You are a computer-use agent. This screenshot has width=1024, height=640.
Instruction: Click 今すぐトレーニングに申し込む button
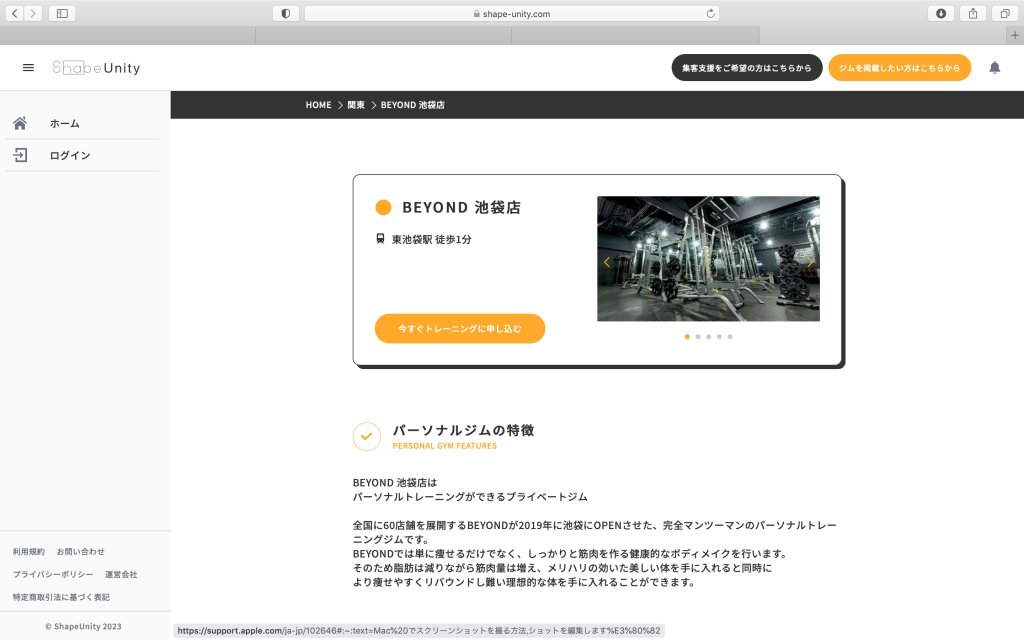[460, 328]
